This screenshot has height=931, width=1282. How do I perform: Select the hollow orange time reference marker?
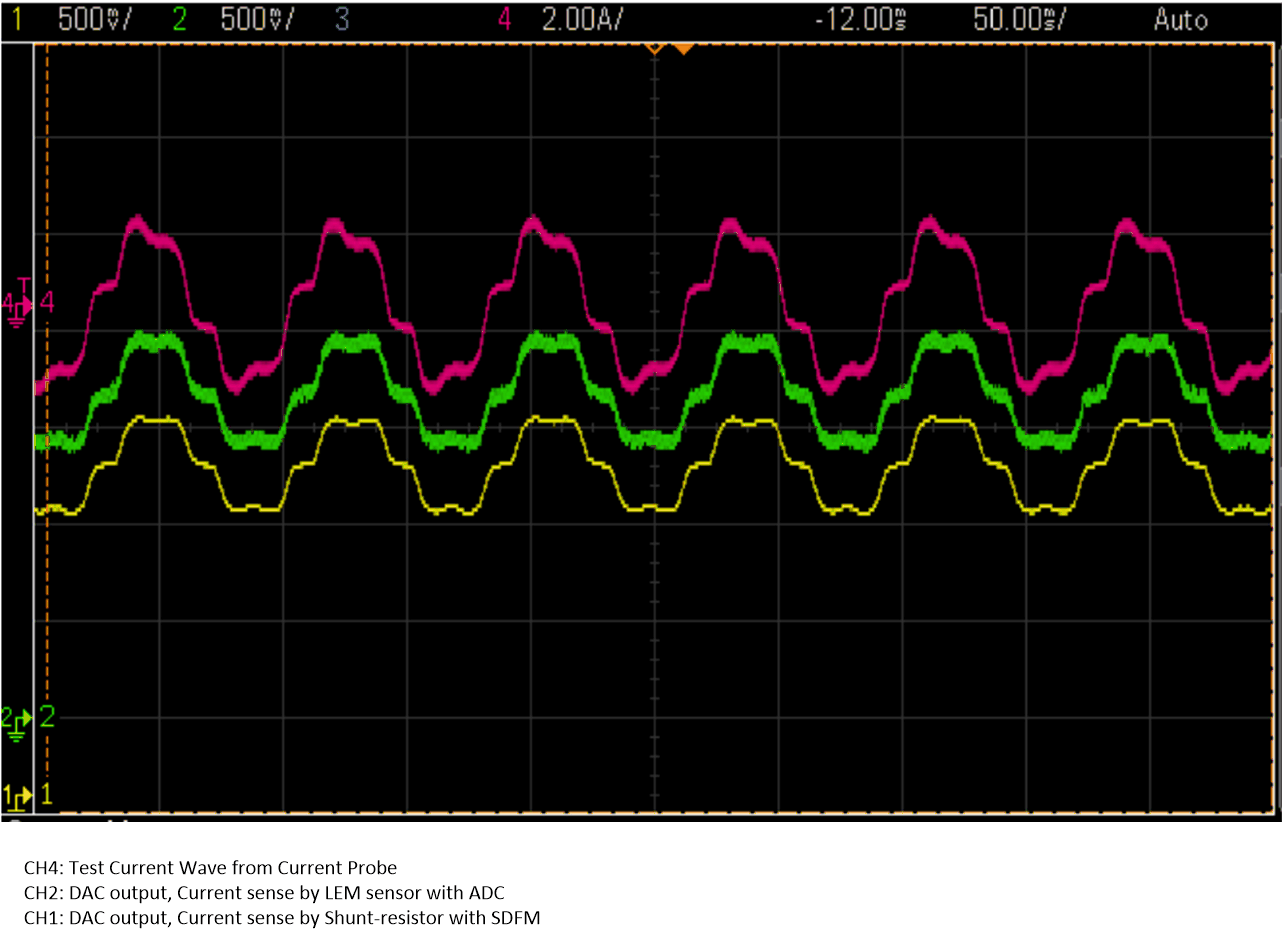(x=654, y=47)
